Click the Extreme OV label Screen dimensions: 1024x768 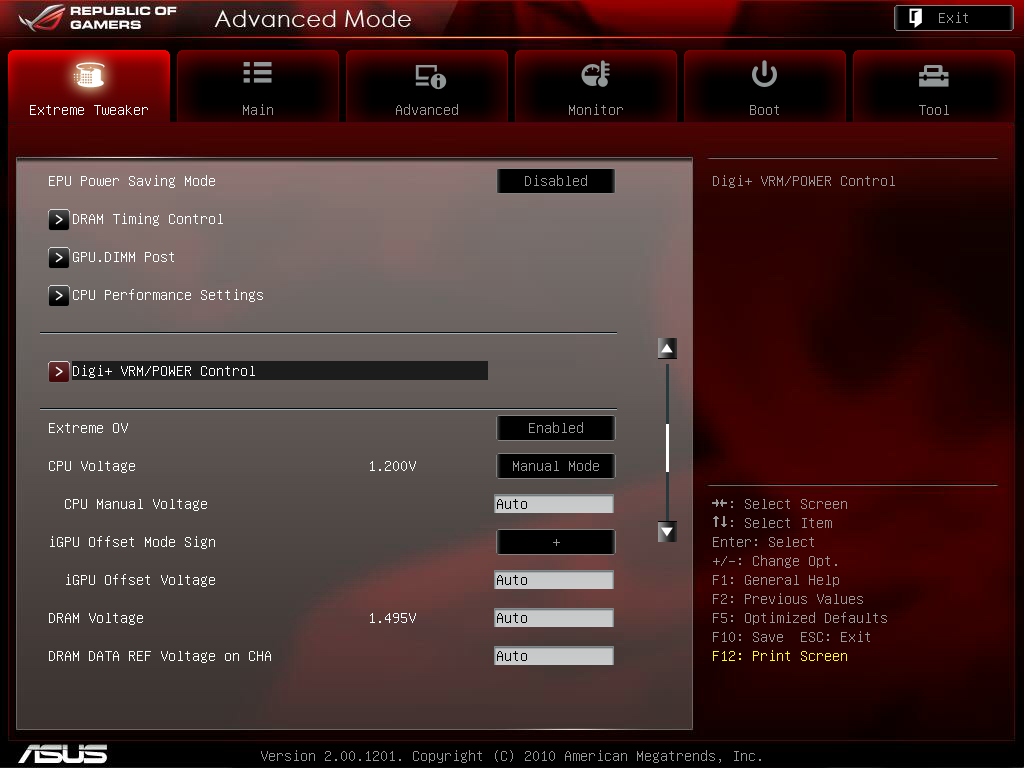tap(88, 428)
